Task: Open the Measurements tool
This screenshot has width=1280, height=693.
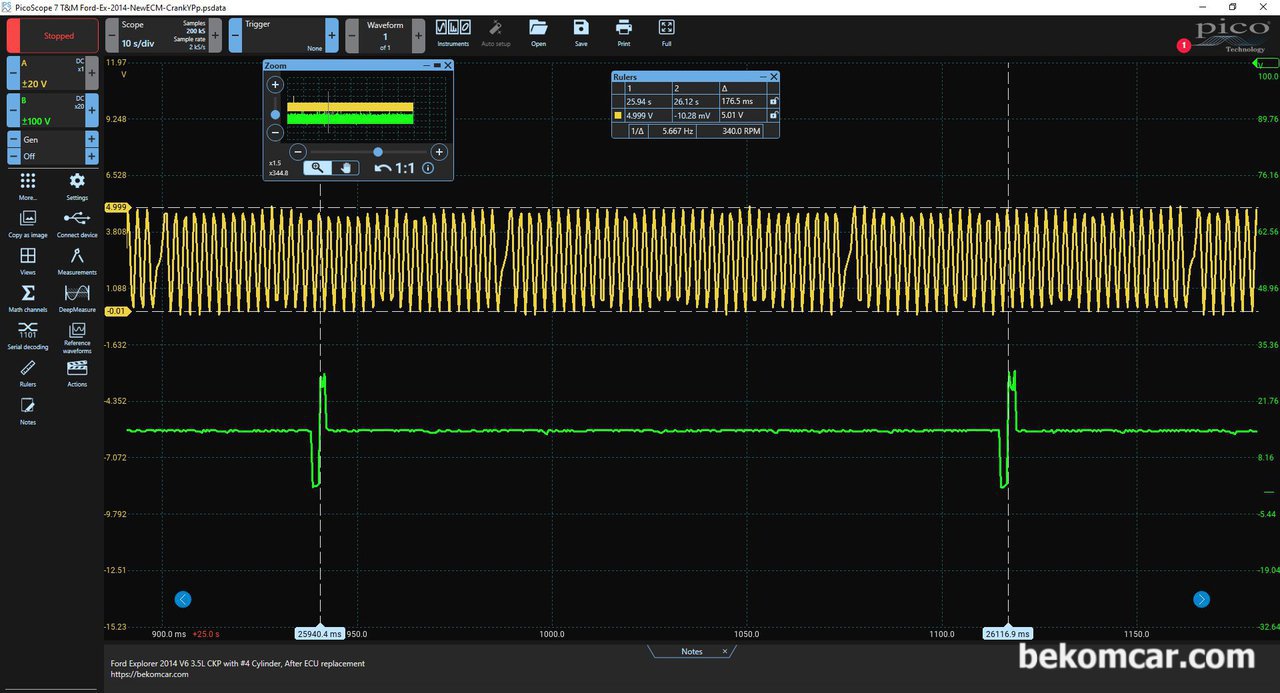Action: 77,260
